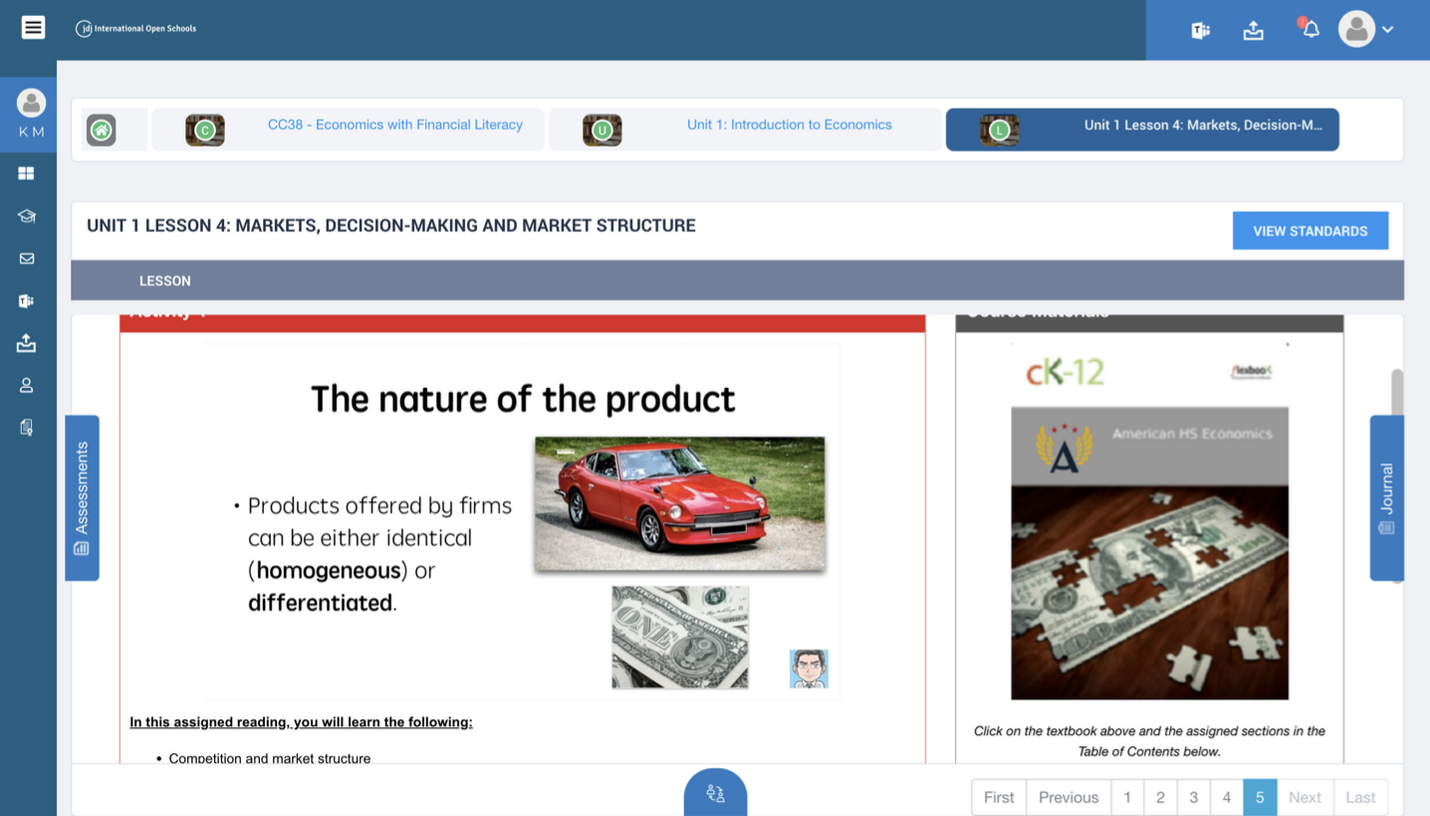The height and width of the screenshot is (816, 1430).
Task: Open the hamburger menu
Action: (33, 27)
